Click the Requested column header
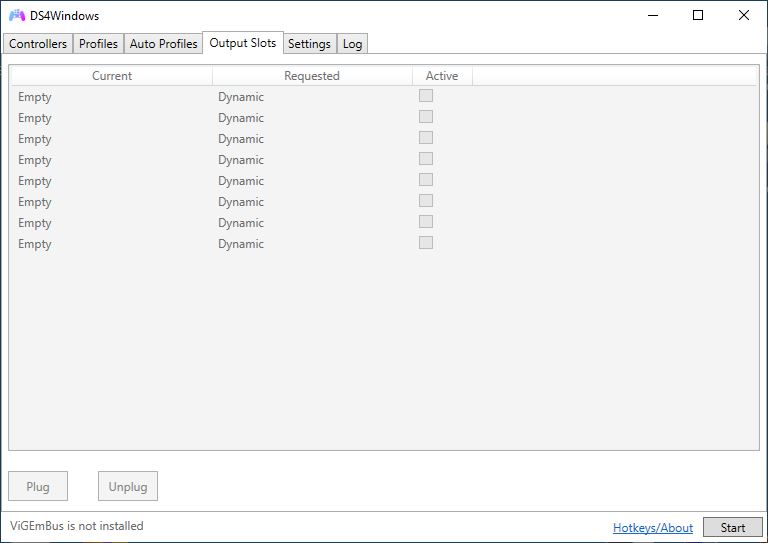 coord(312,76)
